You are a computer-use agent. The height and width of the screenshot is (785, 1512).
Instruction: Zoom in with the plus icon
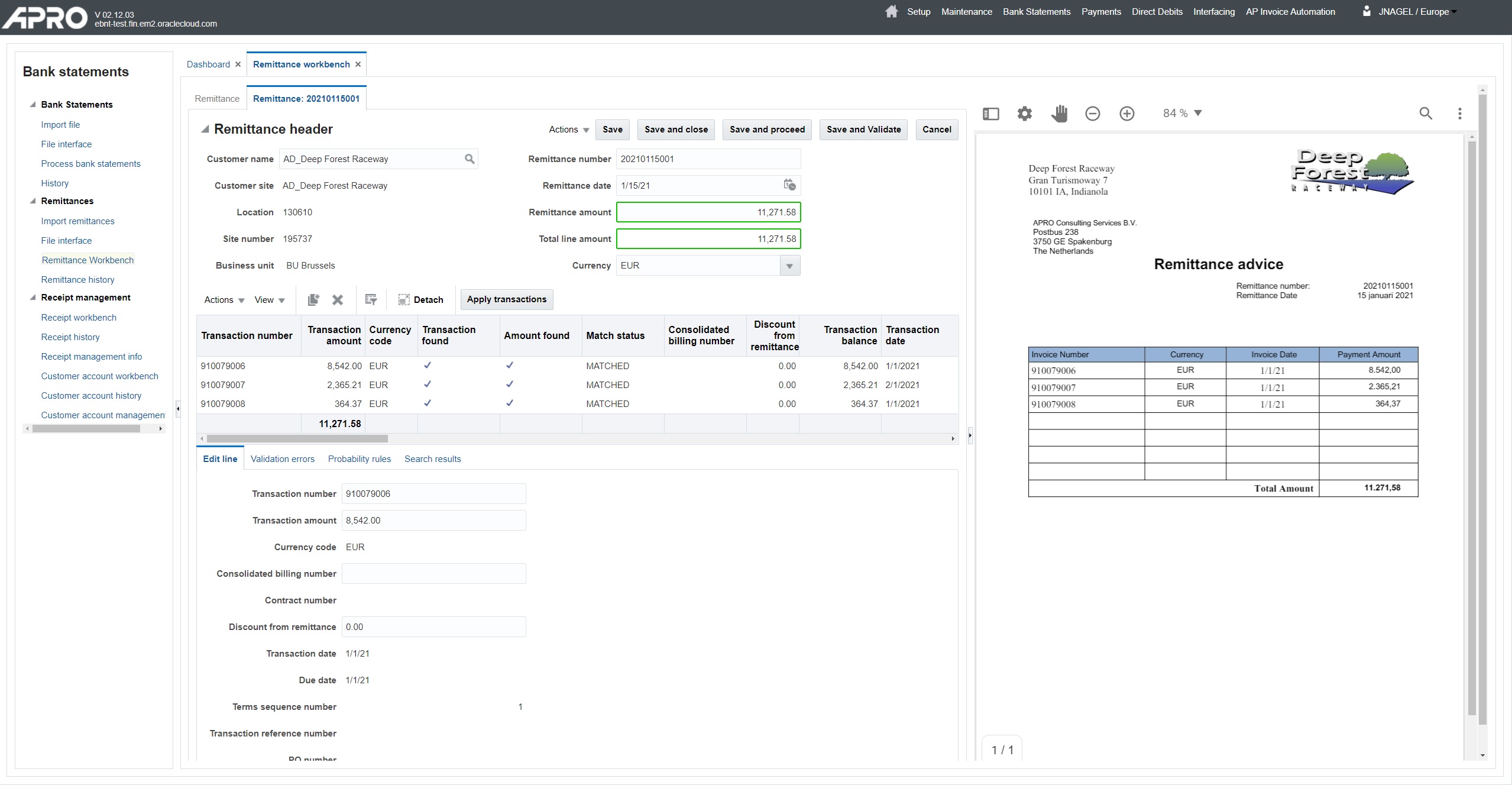point(1127,114)
